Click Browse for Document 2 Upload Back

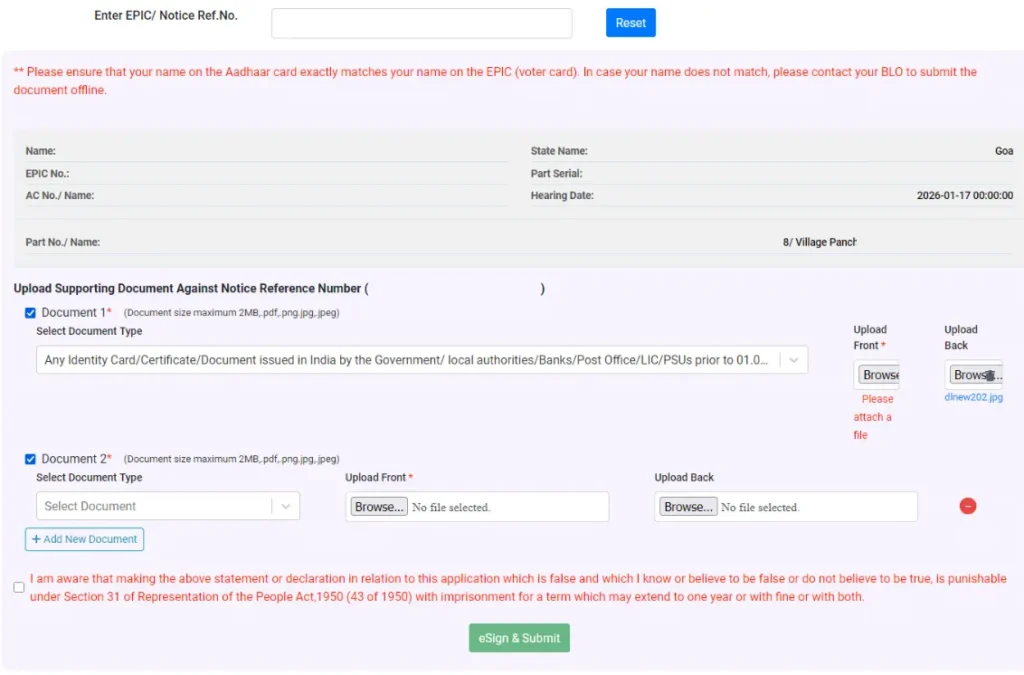pos(687,506)
